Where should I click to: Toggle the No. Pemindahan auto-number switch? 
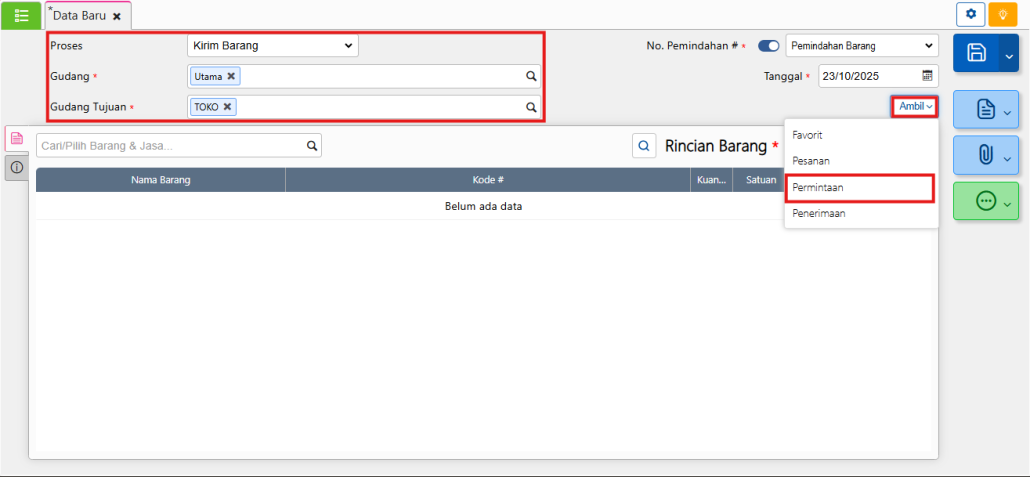tap(768, 46)
